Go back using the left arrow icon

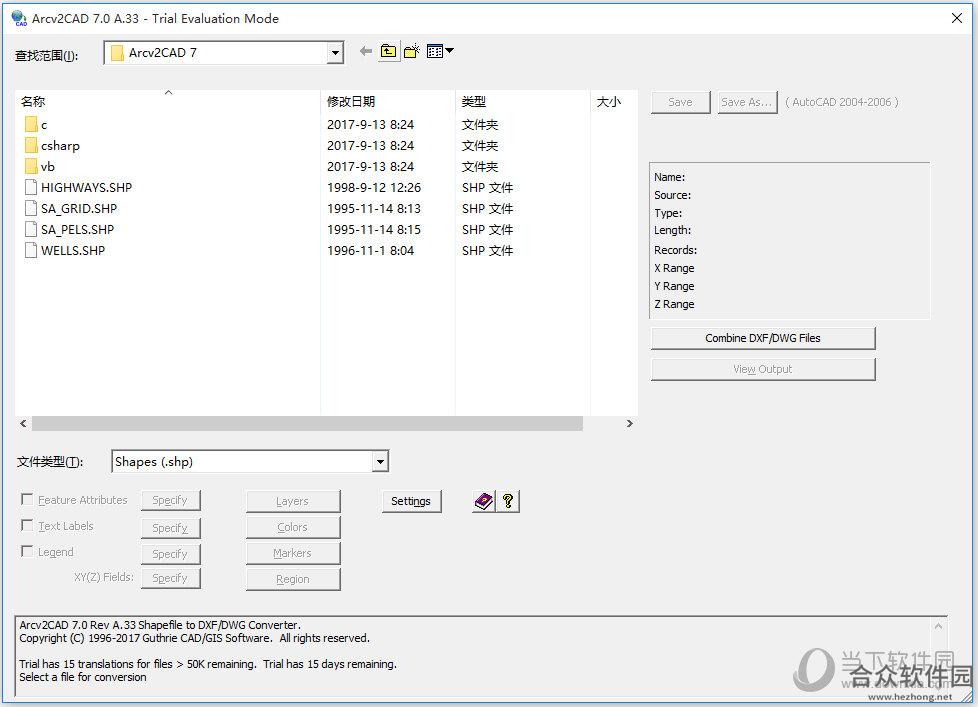click(x=366, y=52)
